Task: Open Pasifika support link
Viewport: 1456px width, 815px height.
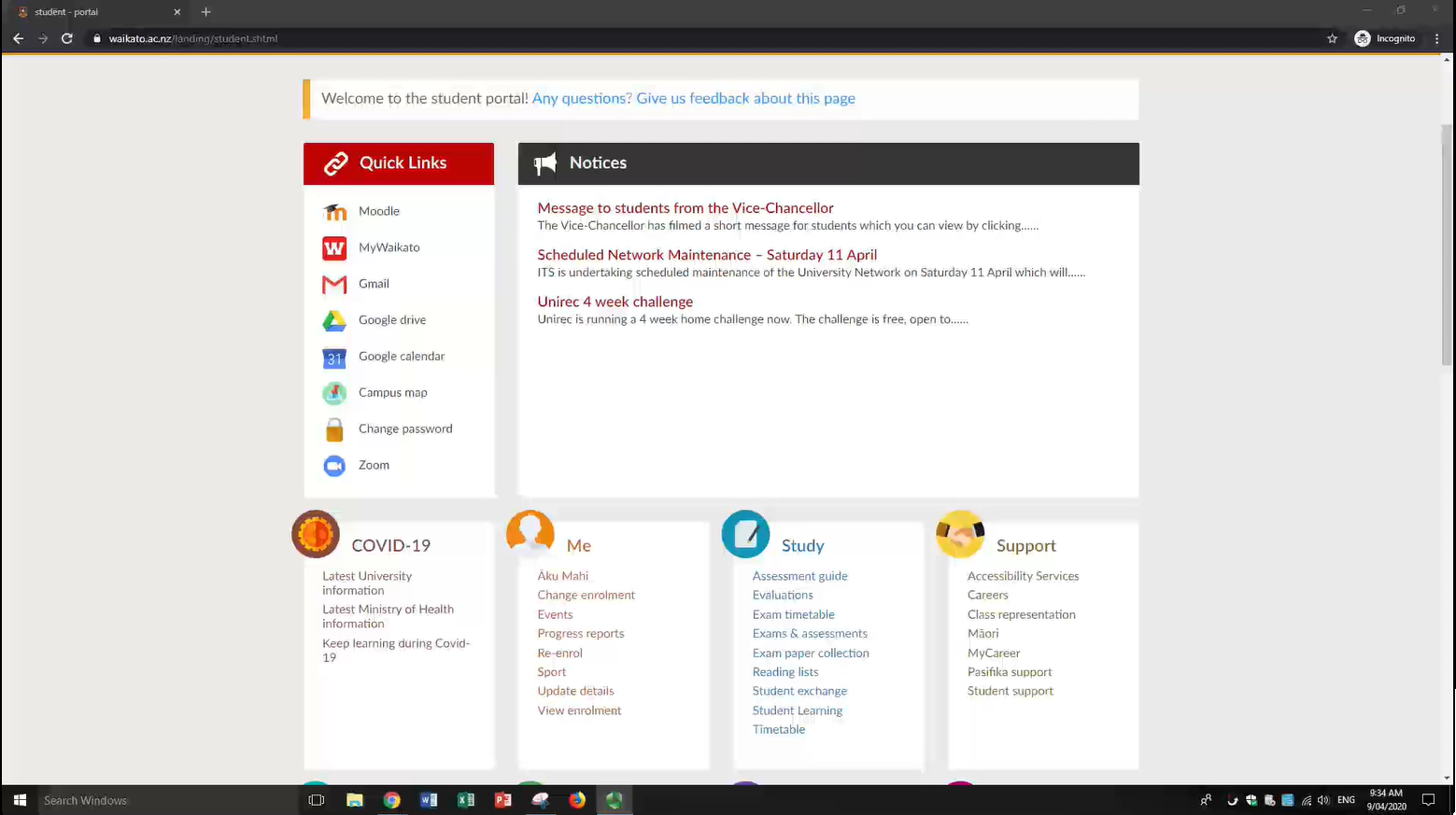Action: pos(1009,672)
